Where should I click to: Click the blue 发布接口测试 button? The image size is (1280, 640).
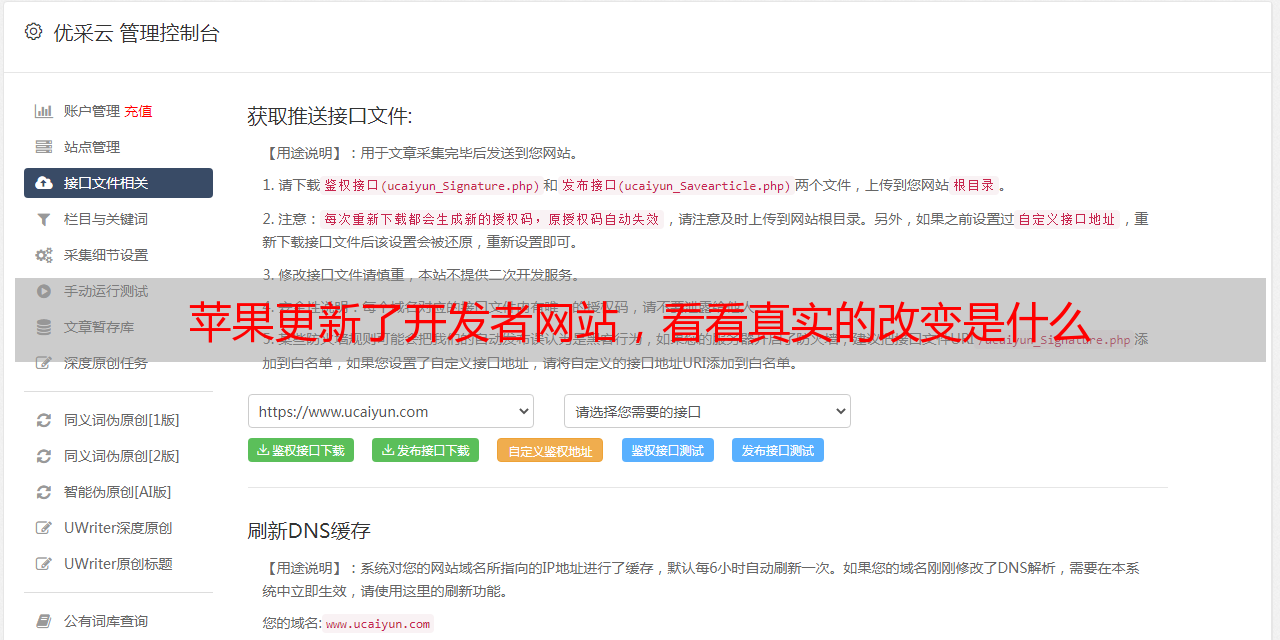tap(778, 450)
